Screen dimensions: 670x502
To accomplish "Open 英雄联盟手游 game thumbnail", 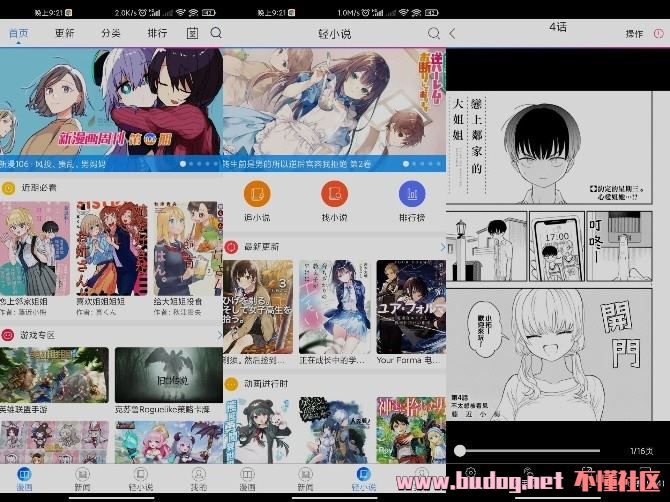I will click(x=54, y=375).
